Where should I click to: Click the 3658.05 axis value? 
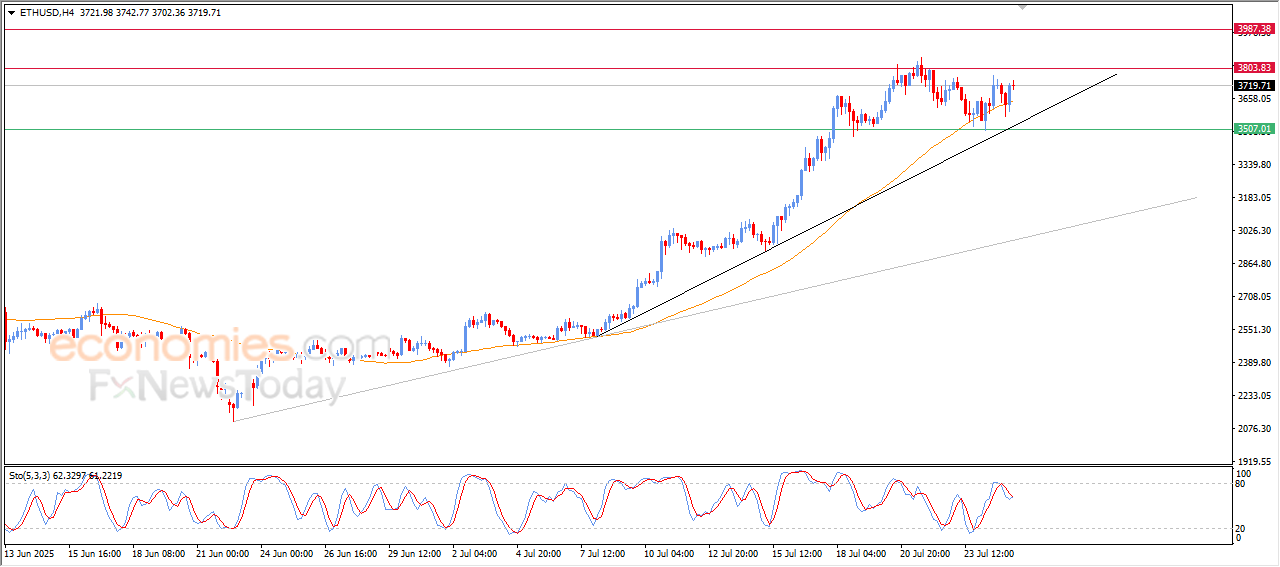tap(1253, 99)
